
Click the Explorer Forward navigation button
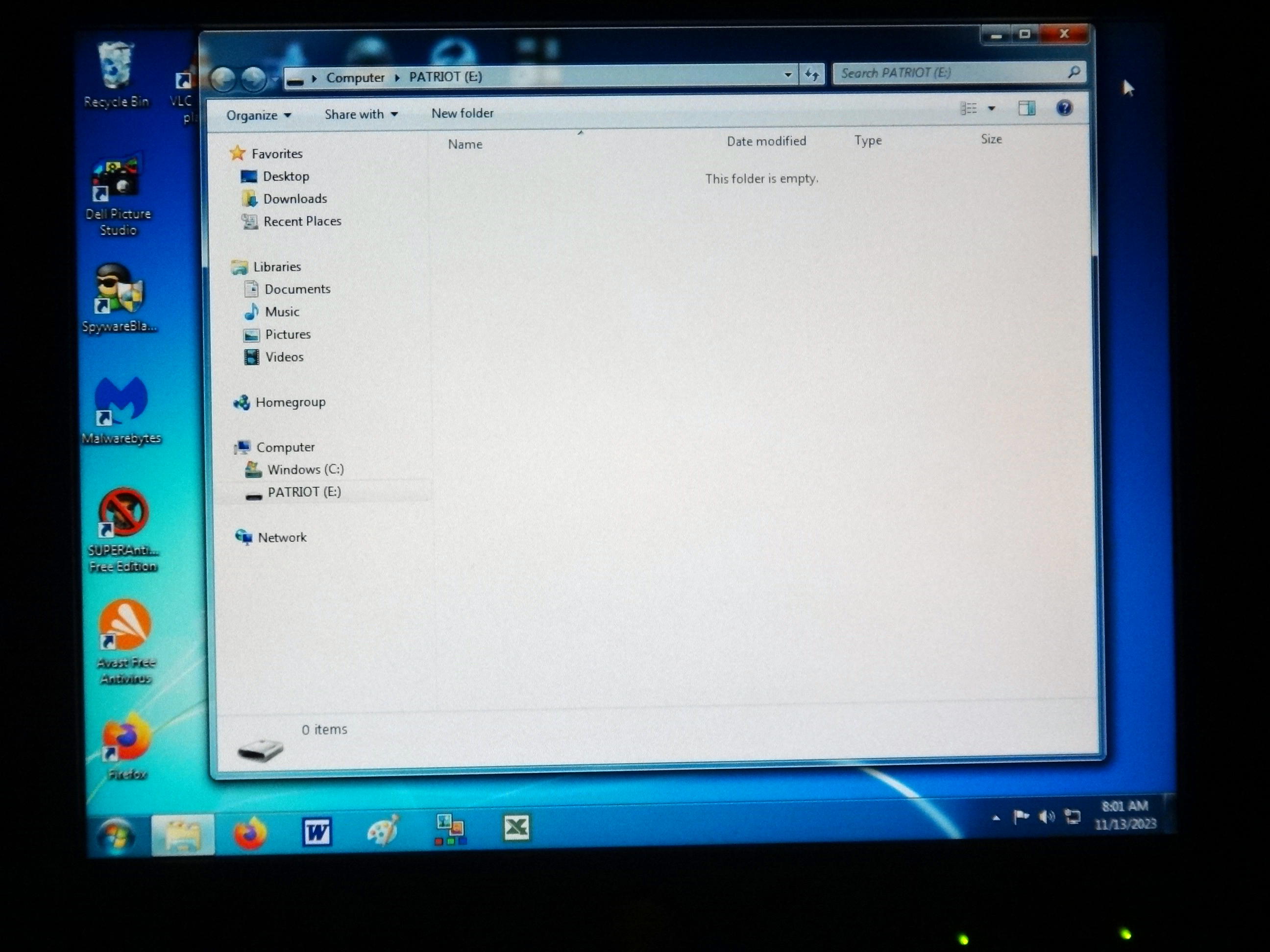253,79
